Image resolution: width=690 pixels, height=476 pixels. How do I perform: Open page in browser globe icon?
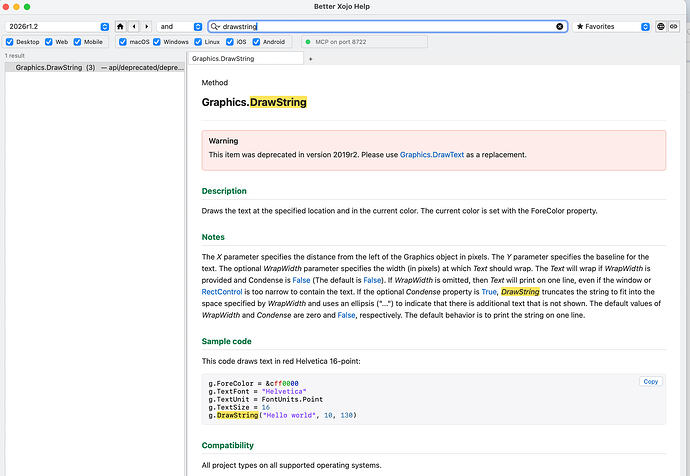(x=661, y=26)
